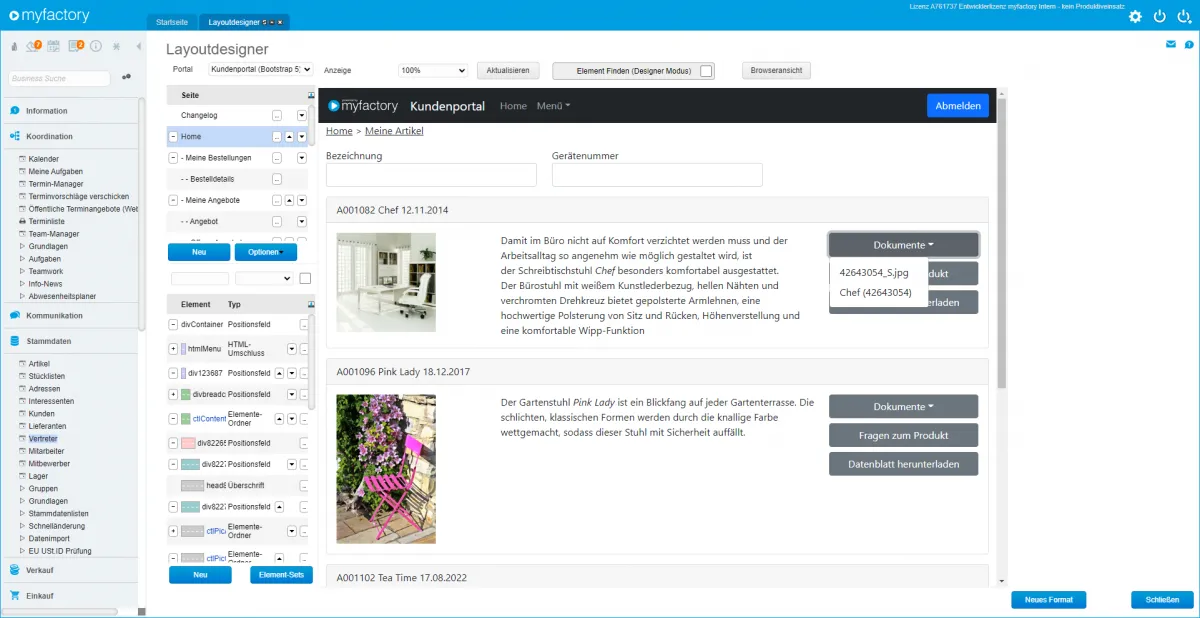Screen dimensions: 1200x618
Task: Click the Verkauf section icon in sidebar
Action: coord(14,570)
